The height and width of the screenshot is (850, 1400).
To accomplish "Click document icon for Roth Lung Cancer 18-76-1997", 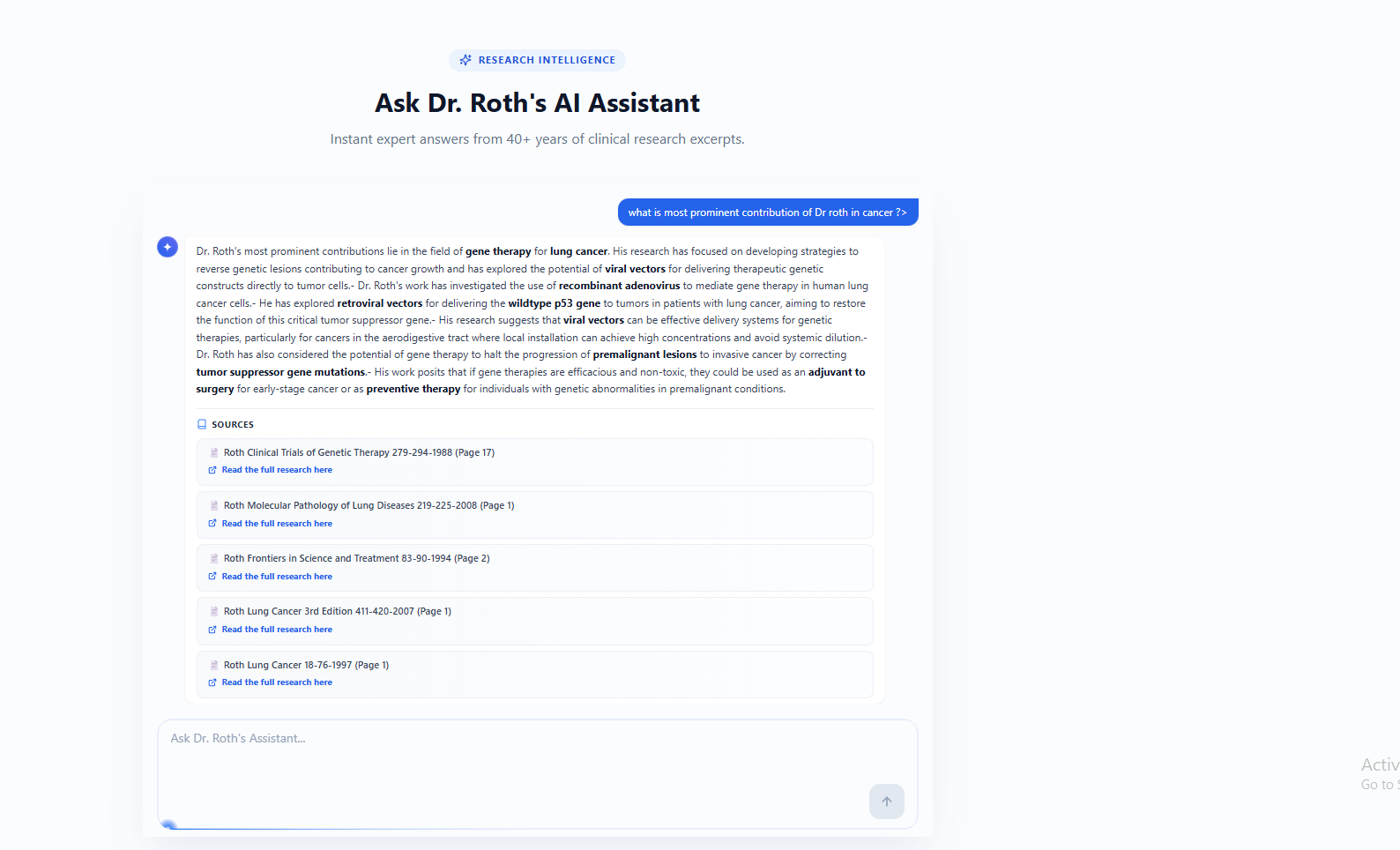I will pos(213,665).
